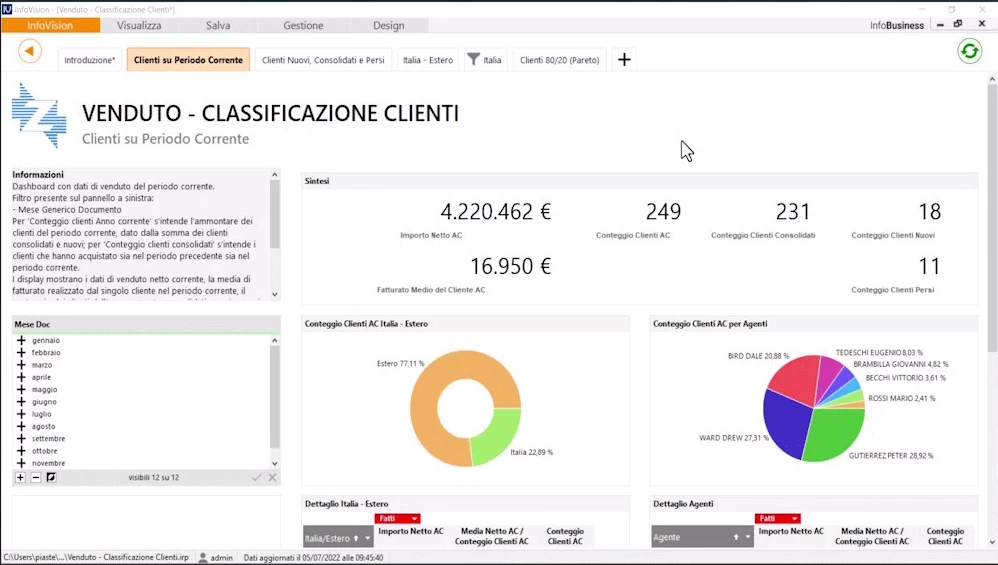Refresh data with the green reload icon
The image size is (998, 565).
(x=969, y=51)
